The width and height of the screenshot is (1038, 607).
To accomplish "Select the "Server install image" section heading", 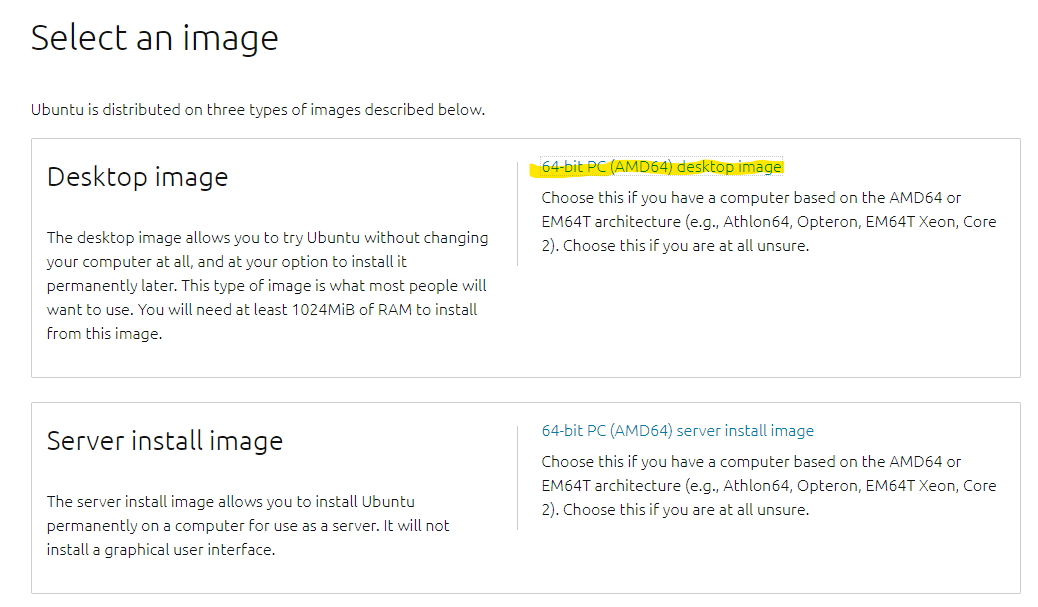I will click(165, 441).
